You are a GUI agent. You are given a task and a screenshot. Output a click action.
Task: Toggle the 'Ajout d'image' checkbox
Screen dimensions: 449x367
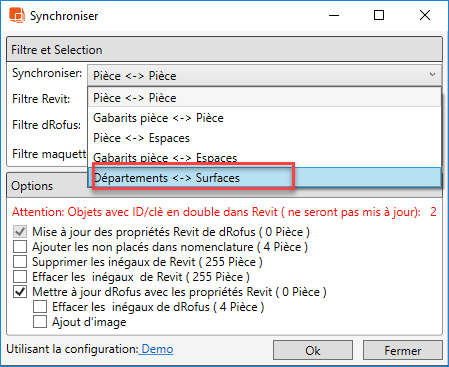click(x=40, y=322)
